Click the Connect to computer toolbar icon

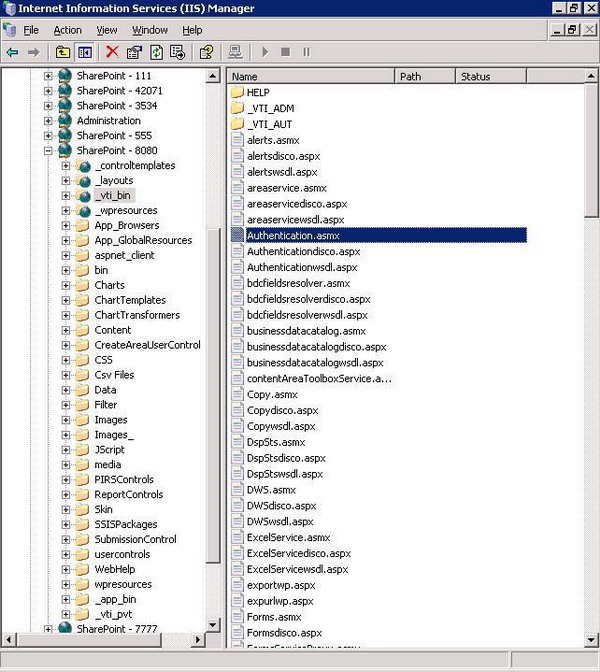[235, 52]
